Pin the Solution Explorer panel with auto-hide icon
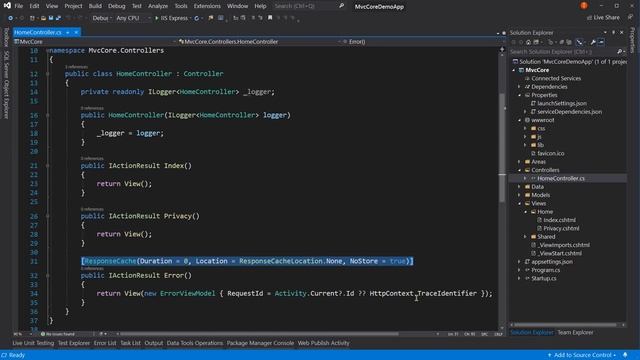 click(x=613, y=32)
